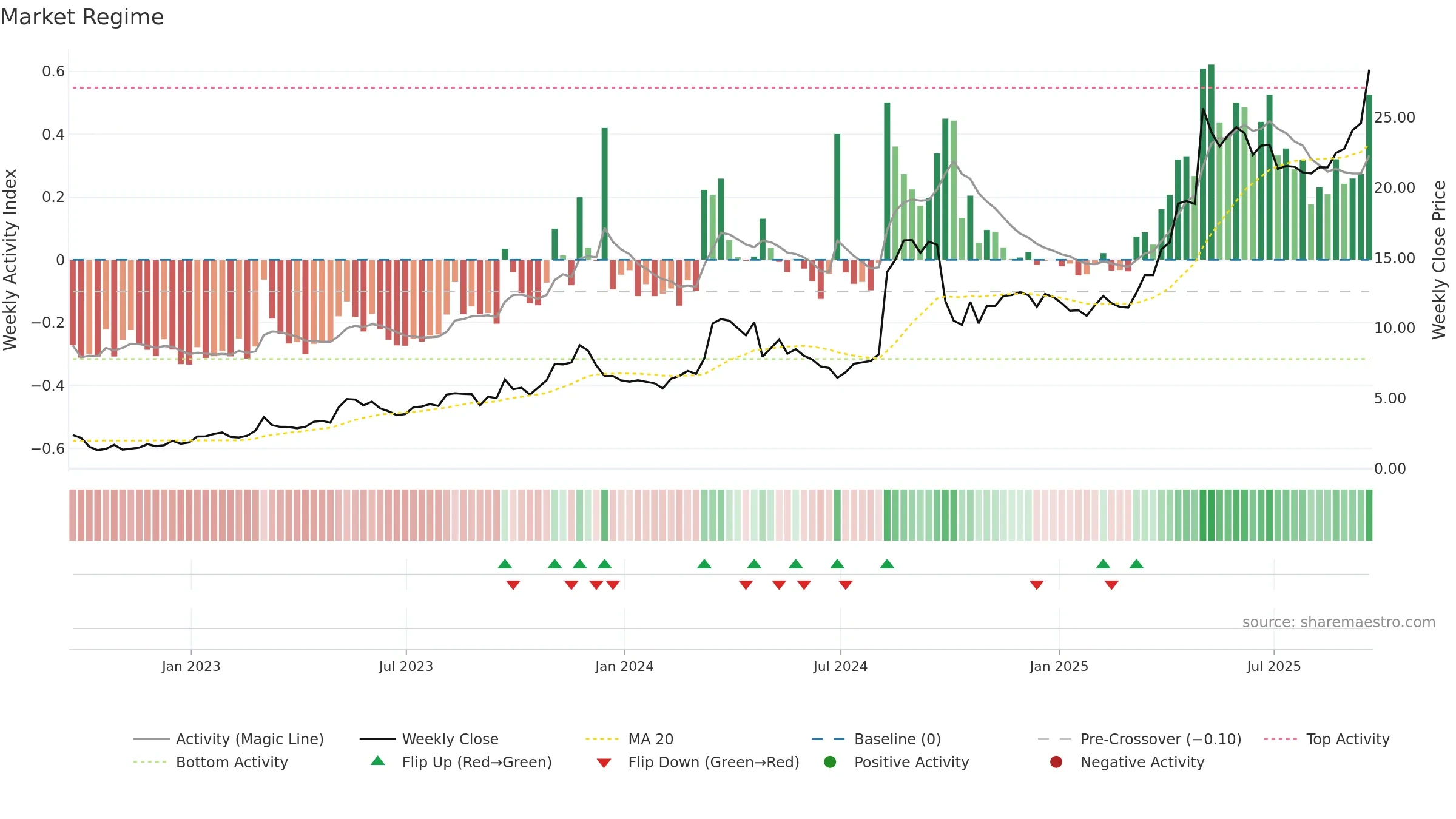Image resolution: width=1456 pixels, height=819 pixels.
Task: Click the −0.6 left axis tick label
Action: point(48,448)
